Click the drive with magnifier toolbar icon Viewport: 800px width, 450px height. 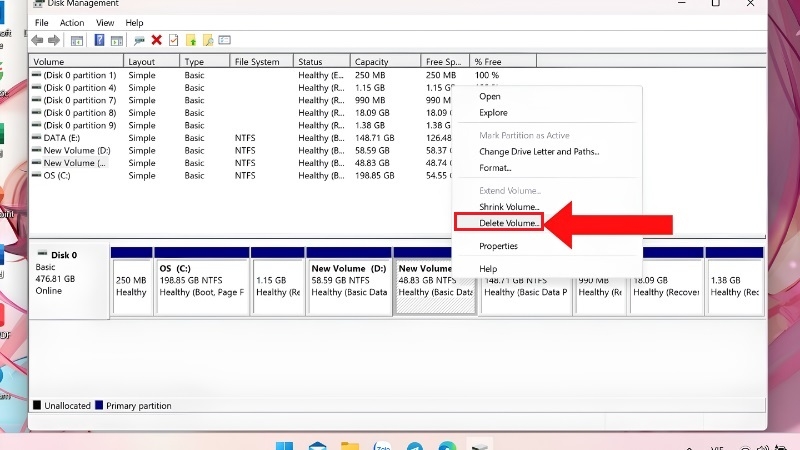(139, 40)
